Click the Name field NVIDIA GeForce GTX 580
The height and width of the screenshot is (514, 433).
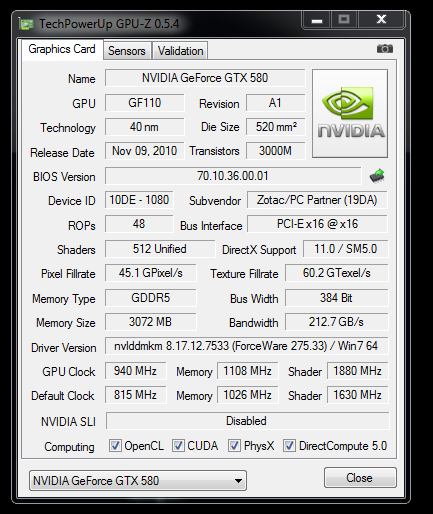pyautogui.click(x=205, y=78)
